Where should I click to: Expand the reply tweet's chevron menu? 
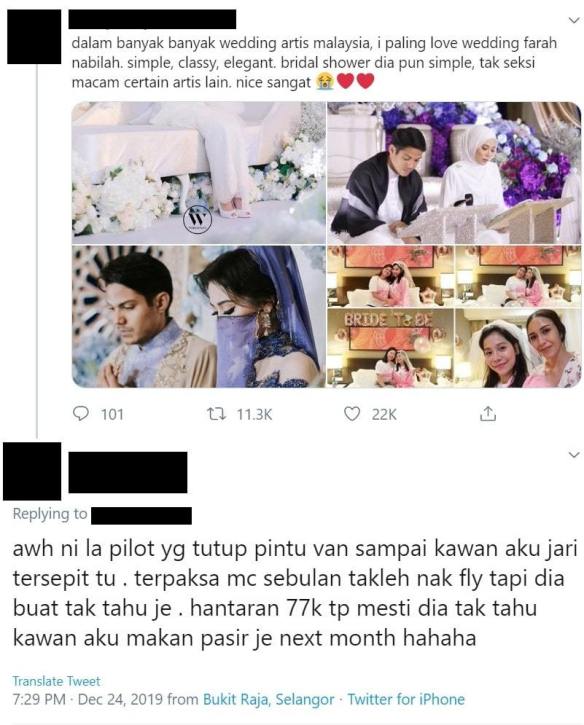574,455
